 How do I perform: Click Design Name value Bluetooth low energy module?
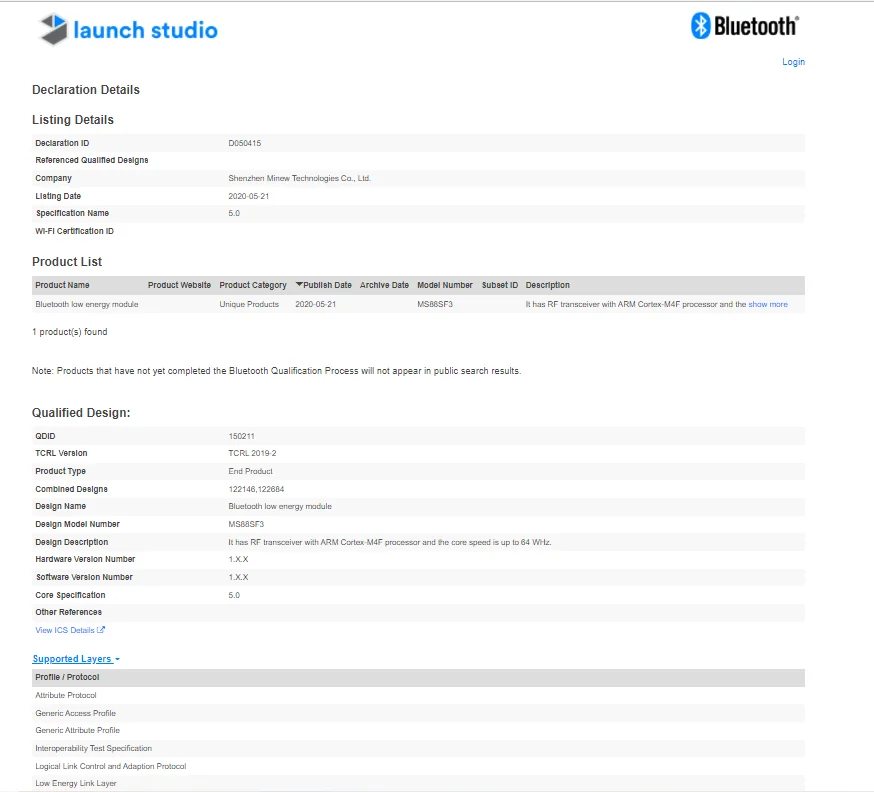point(280,506)
